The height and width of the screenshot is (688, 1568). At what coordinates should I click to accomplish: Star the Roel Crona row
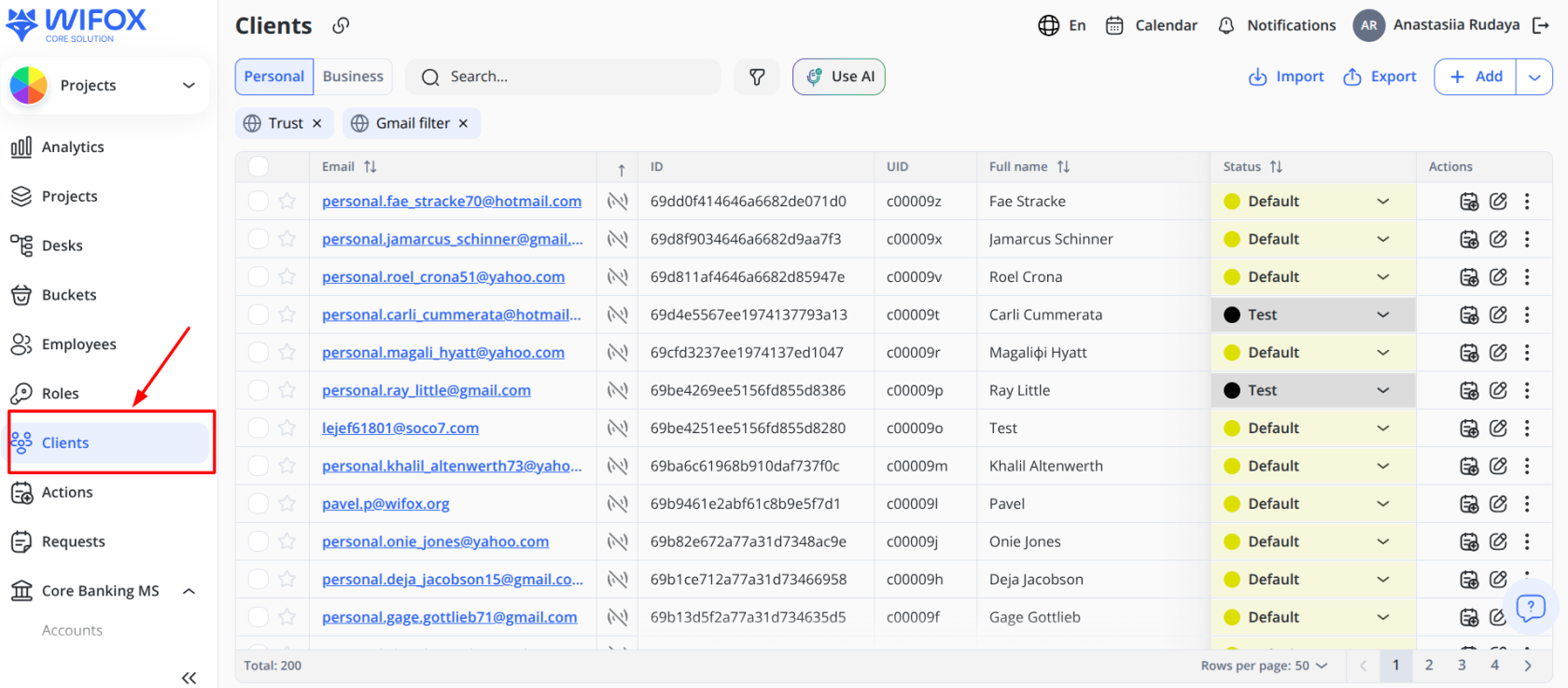[287, 276]
